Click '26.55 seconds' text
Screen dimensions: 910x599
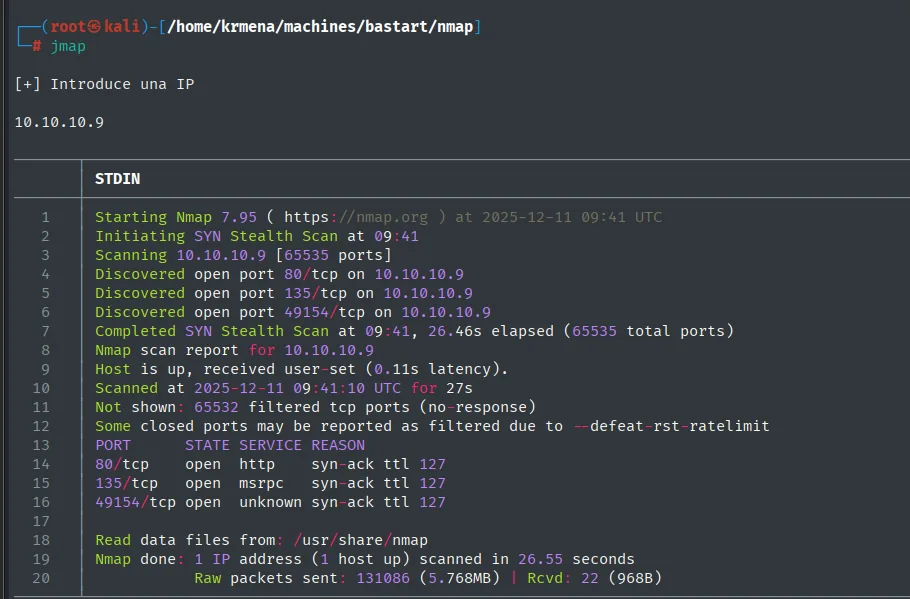click(x=576, y=560)
